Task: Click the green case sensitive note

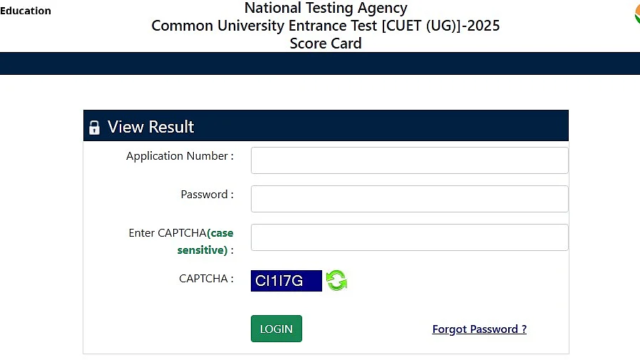Action: (x=205, y=241)
